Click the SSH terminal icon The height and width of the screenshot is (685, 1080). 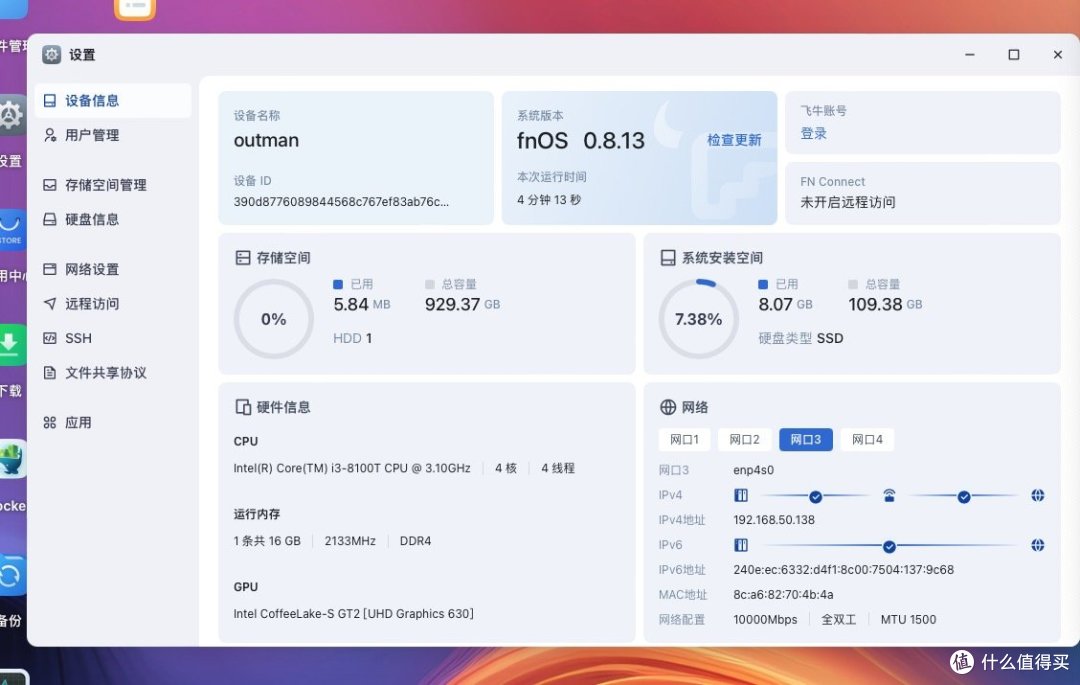click(x=50, y=338)
